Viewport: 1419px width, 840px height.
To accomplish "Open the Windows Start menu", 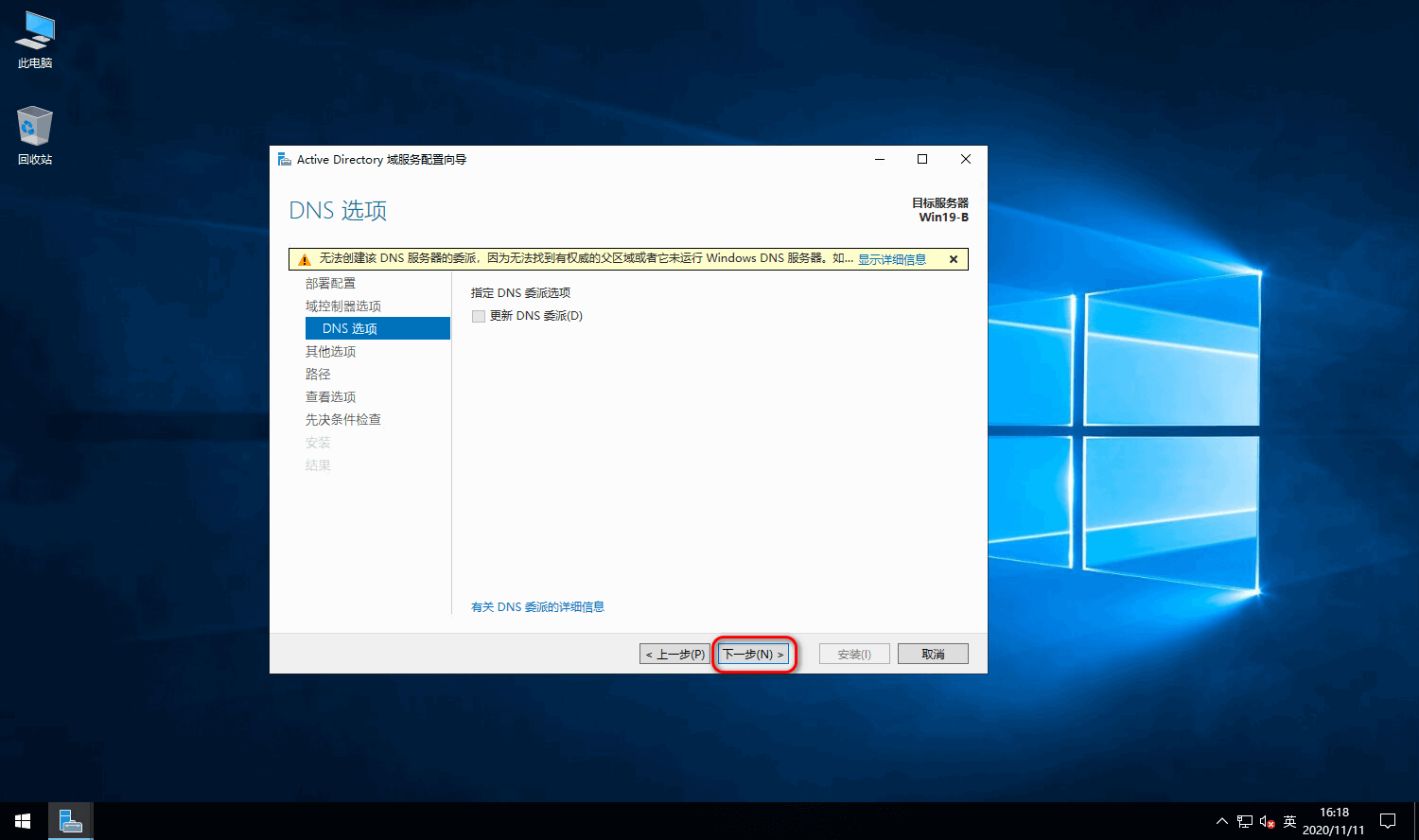I will point(23,821).
